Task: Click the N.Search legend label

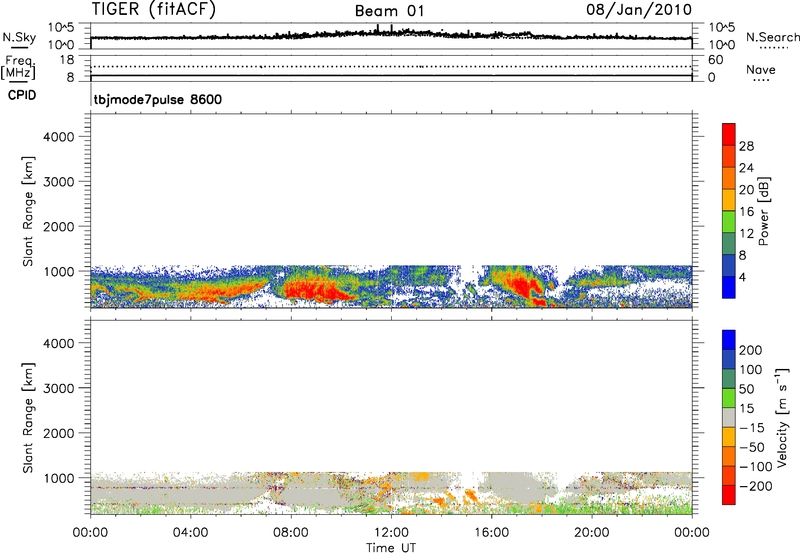Action: tap(772, 37)
